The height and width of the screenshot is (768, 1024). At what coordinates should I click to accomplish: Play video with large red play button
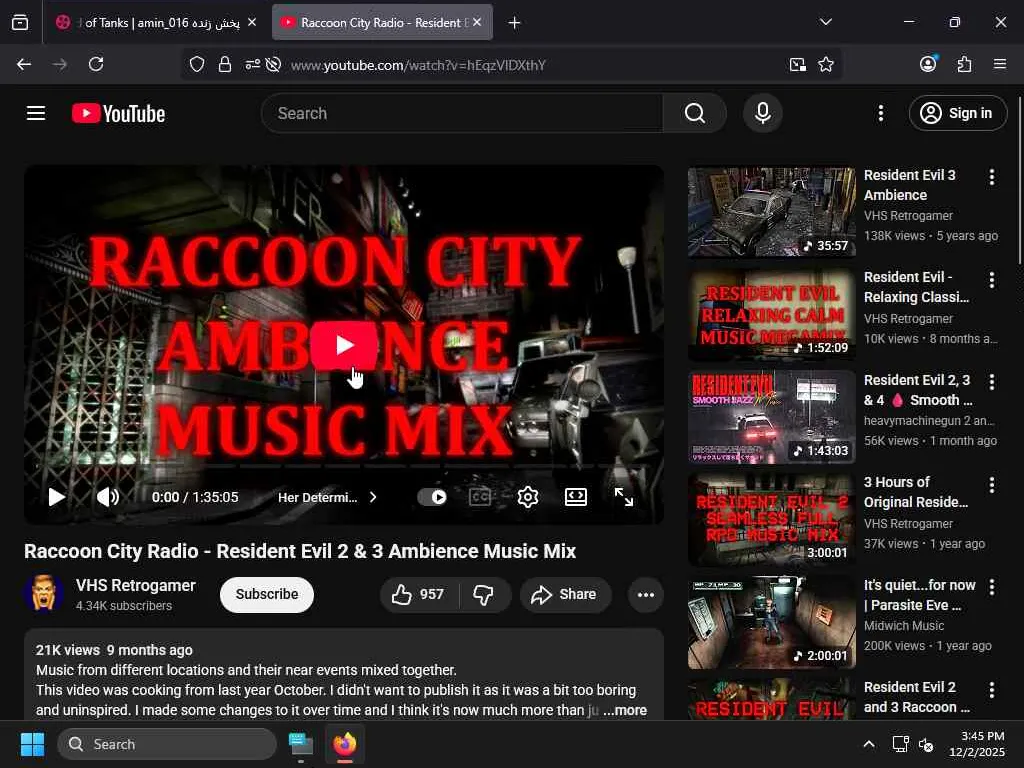344,345
